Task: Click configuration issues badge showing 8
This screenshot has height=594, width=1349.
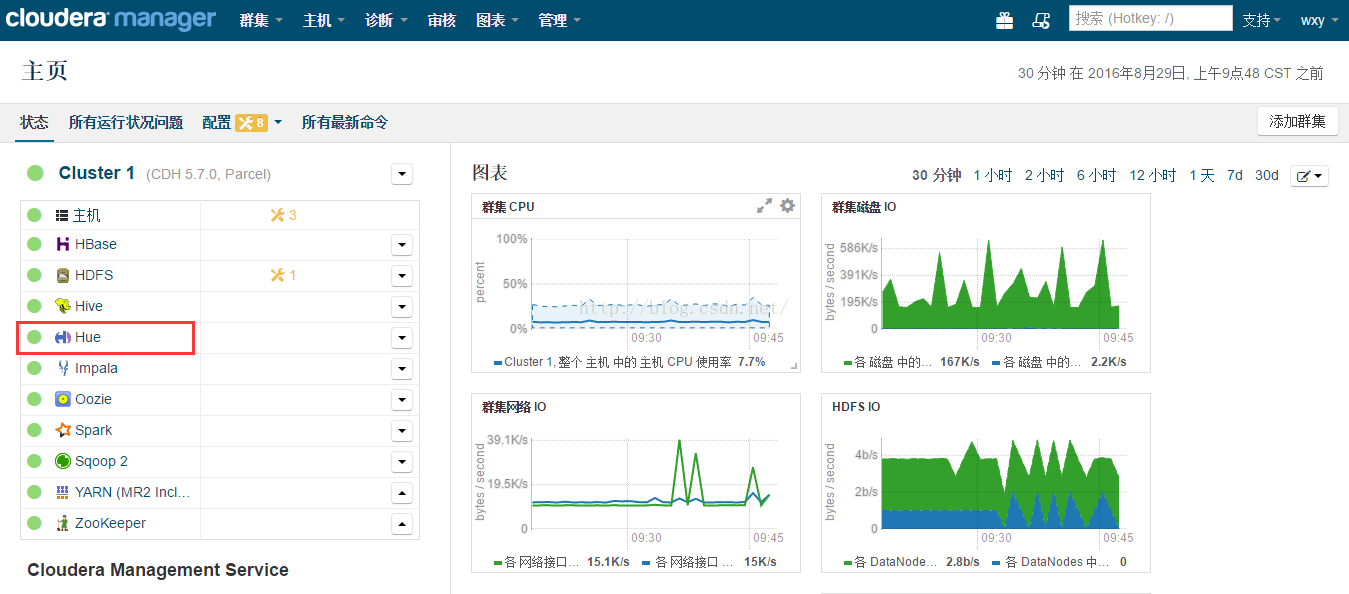Action: coord(251,122)
